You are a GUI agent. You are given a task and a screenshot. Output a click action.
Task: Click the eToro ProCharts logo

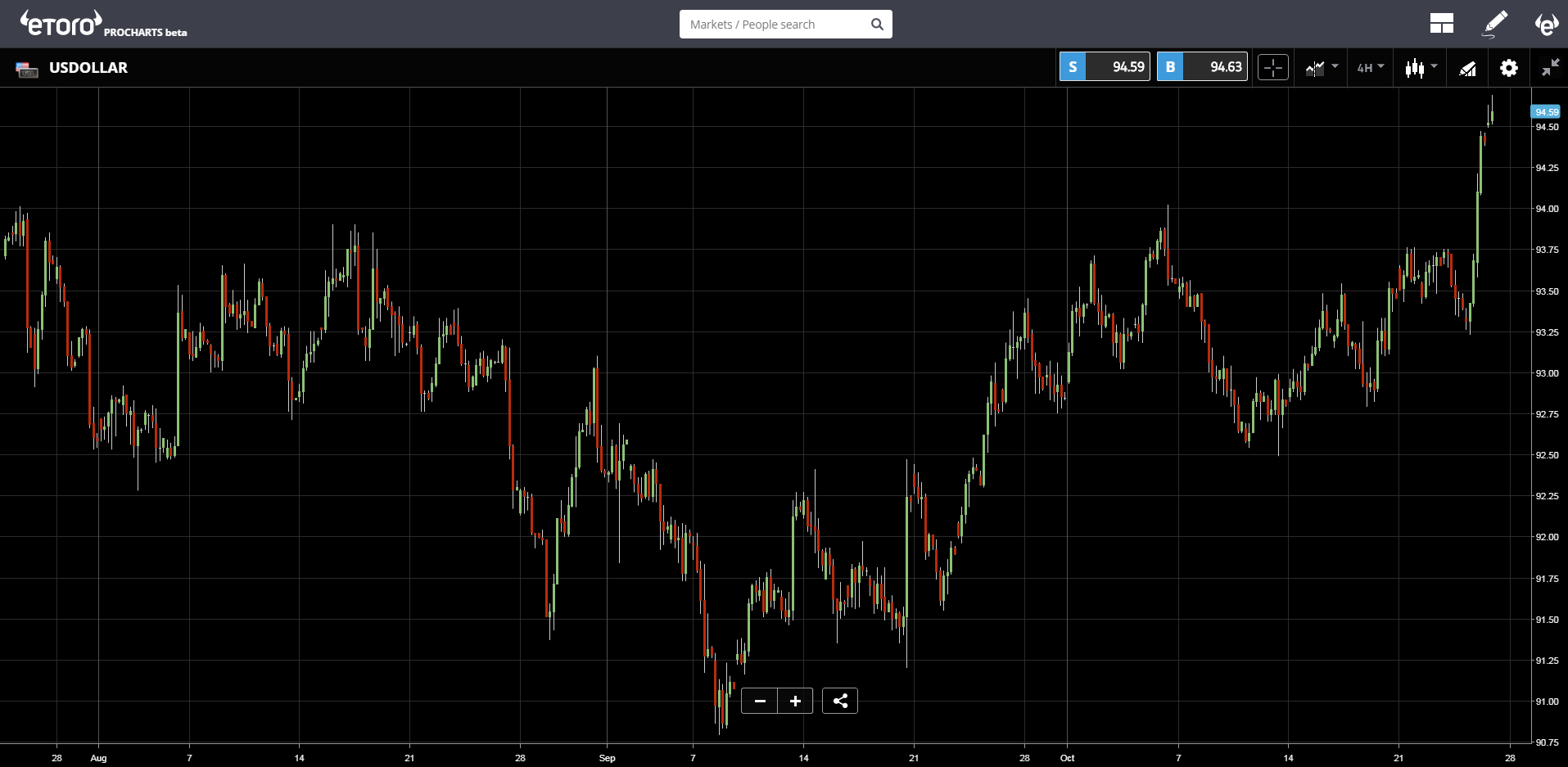tap(104, 24)
